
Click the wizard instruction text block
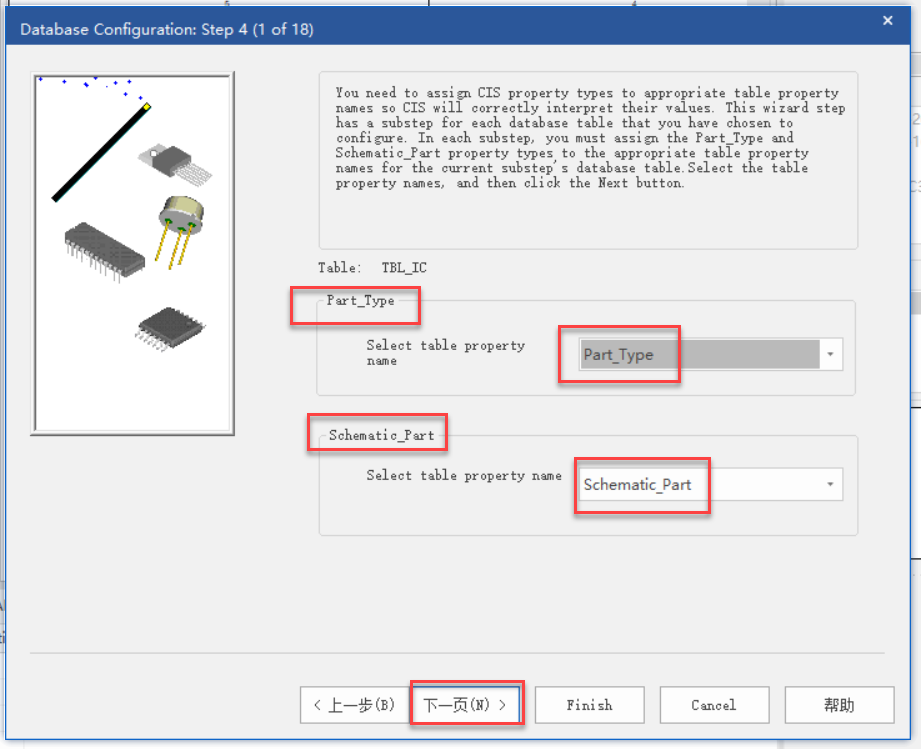[589, 138]
